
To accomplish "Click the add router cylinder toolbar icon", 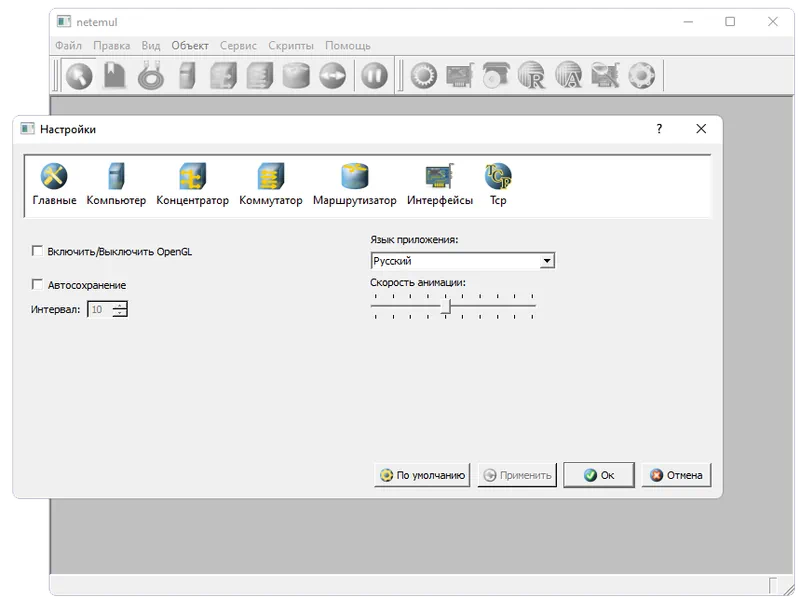I will pyautogui.click(x=296, y=76).
